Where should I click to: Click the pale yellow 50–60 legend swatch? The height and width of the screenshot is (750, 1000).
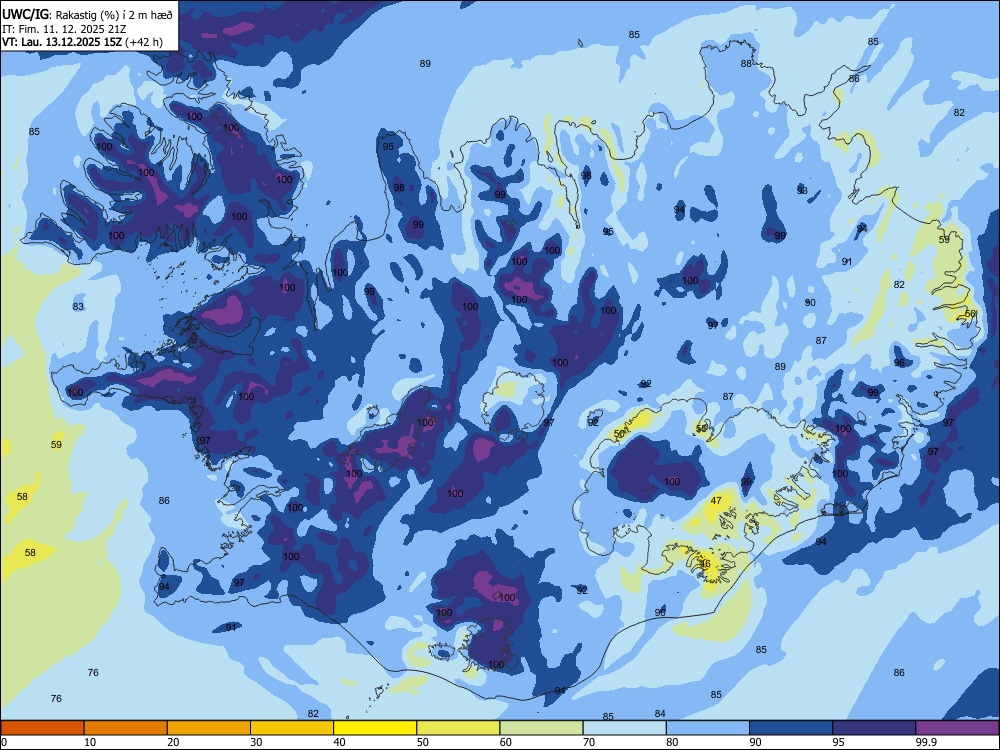tap(458, 728)
